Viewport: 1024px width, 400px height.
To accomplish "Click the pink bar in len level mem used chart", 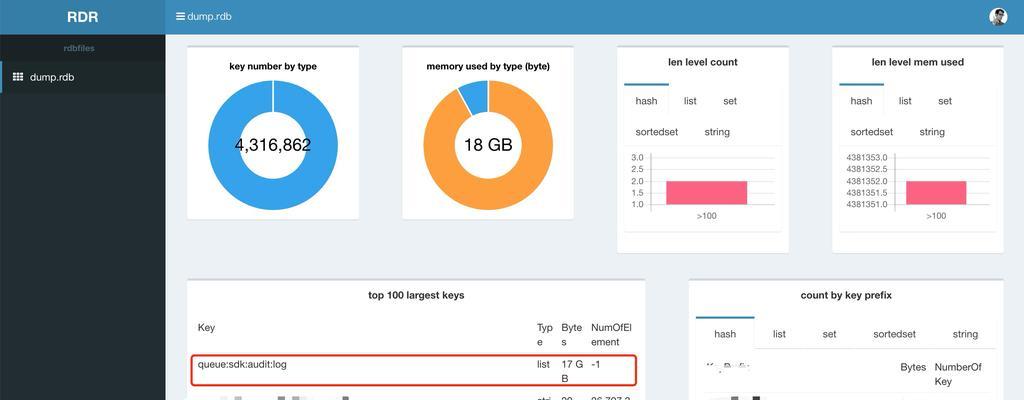I will click(936, 193).
